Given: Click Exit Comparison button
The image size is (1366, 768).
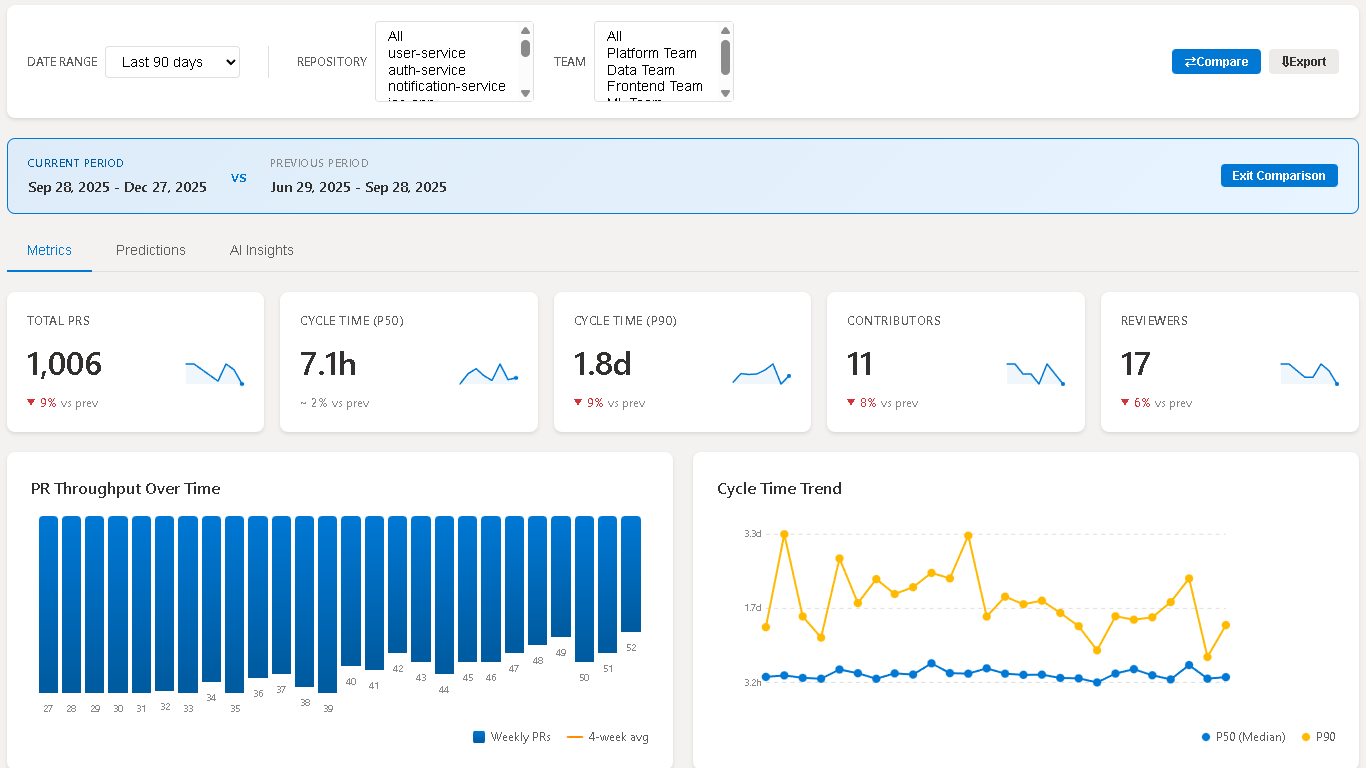Looking at the screenshot, I should tap(1279, 176).
